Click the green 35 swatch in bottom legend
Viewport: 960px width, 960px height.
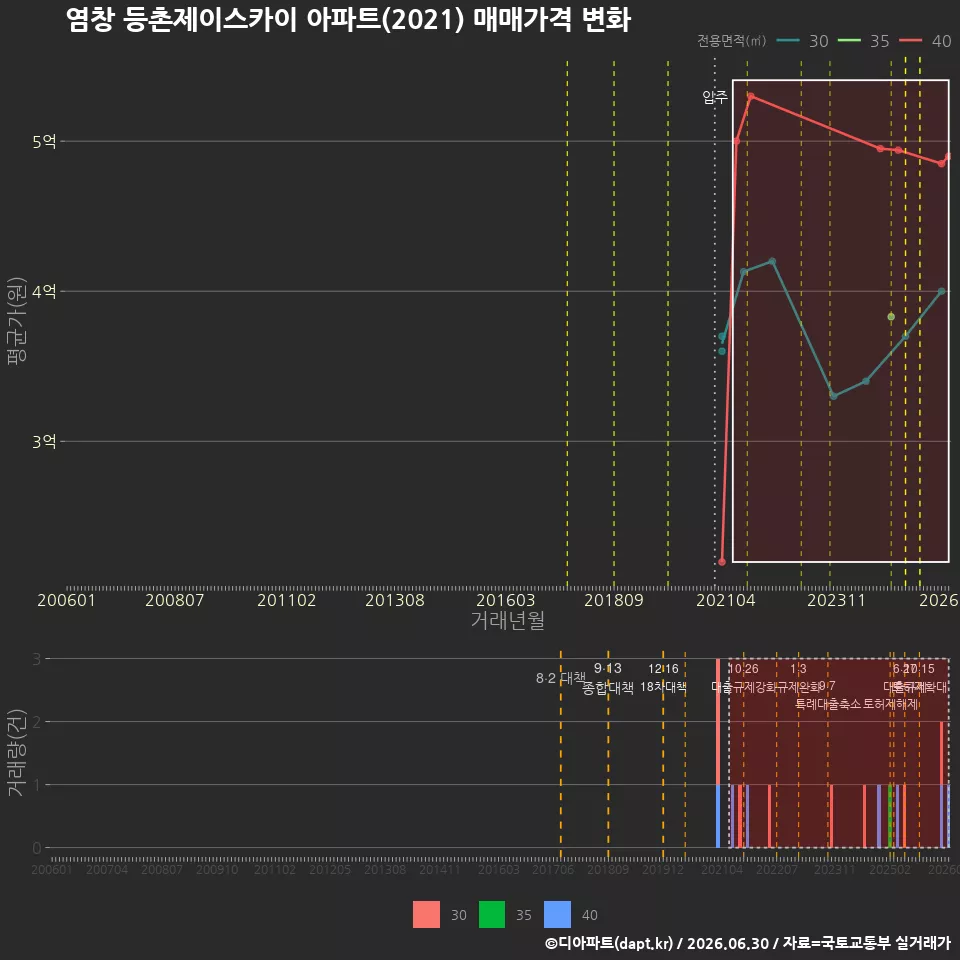[x=492, y=915]
